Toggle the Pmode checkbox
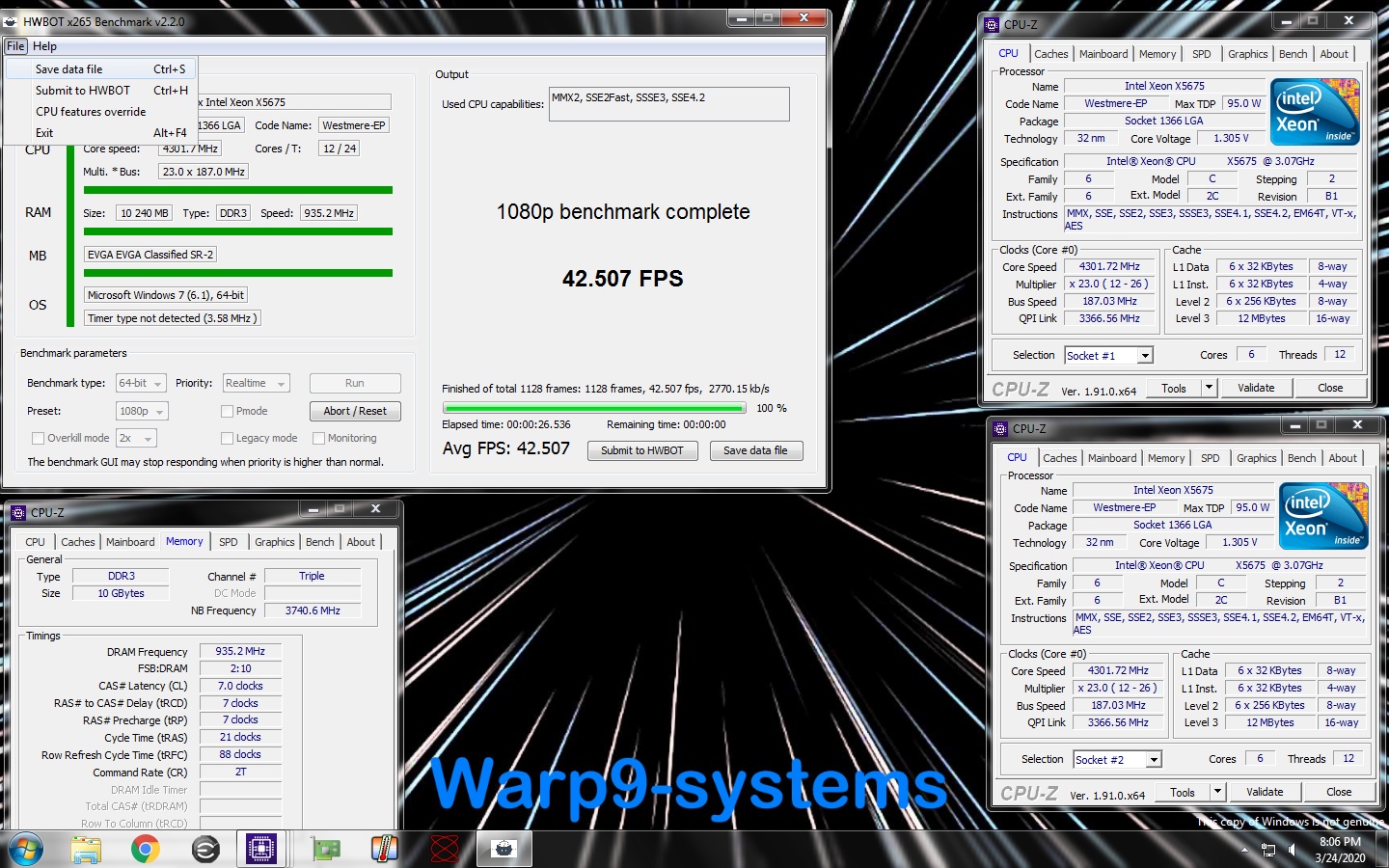This screenshot has height=868, width=1389. 228,411
